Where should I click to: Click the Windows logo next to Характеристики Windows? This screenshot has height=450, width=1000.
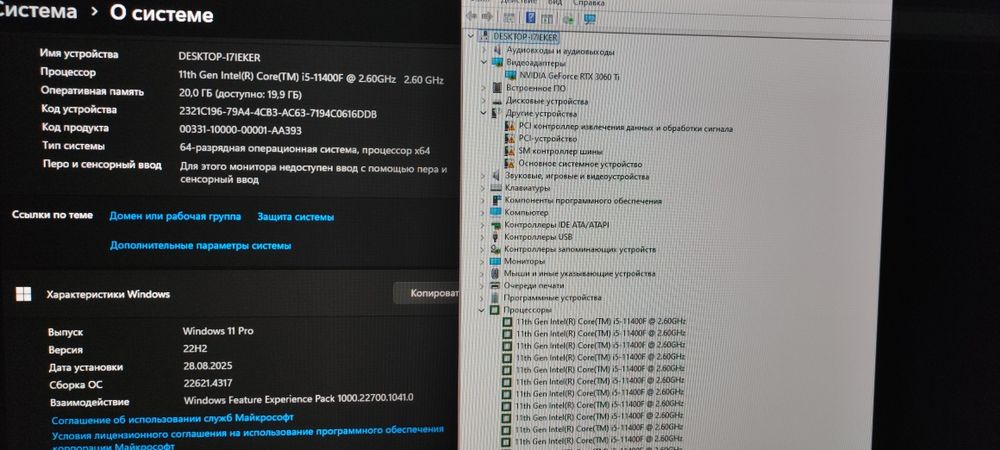24,294
